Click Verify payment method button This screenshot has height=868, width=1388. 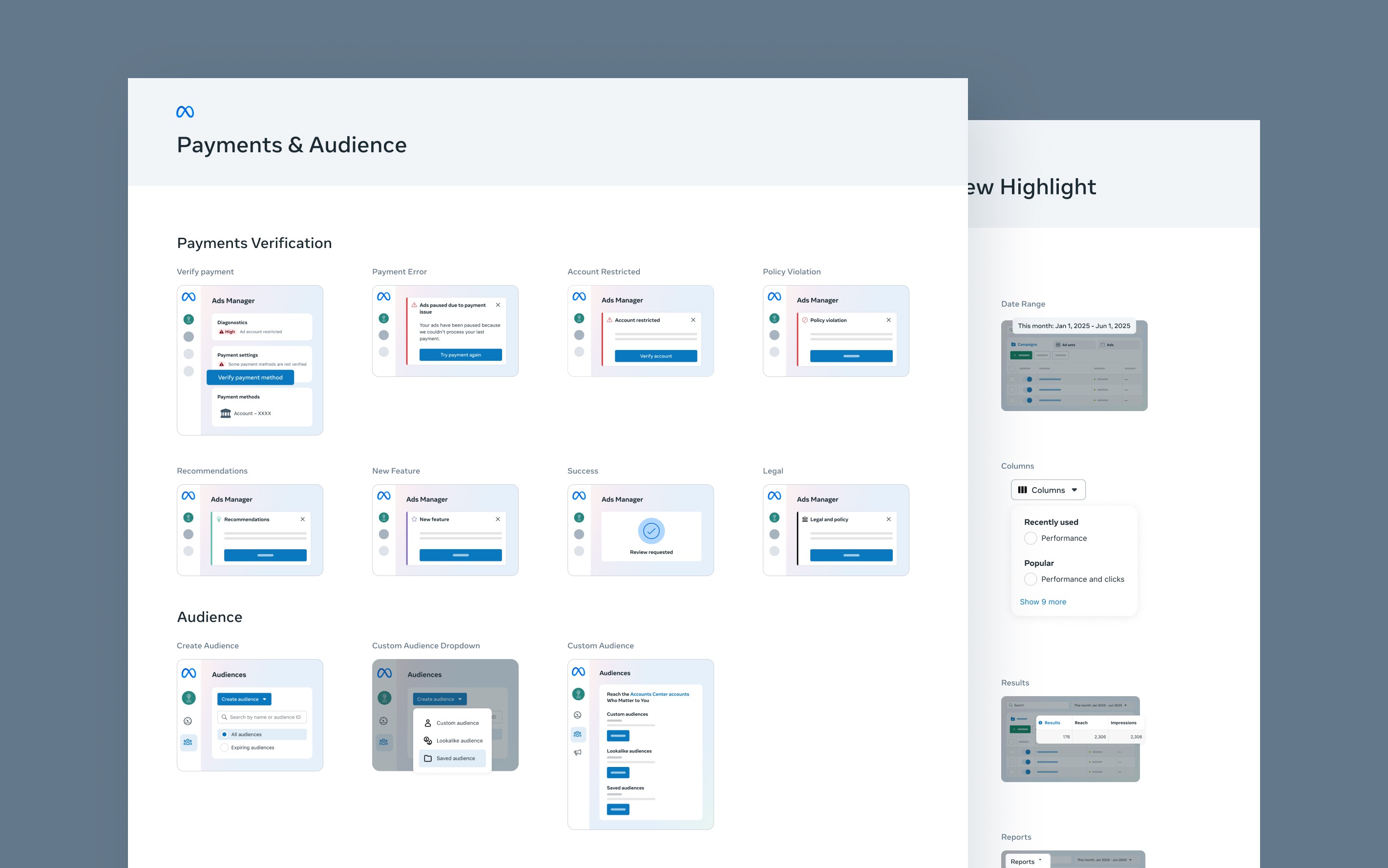pyautogui.click(x=251, y=378)
